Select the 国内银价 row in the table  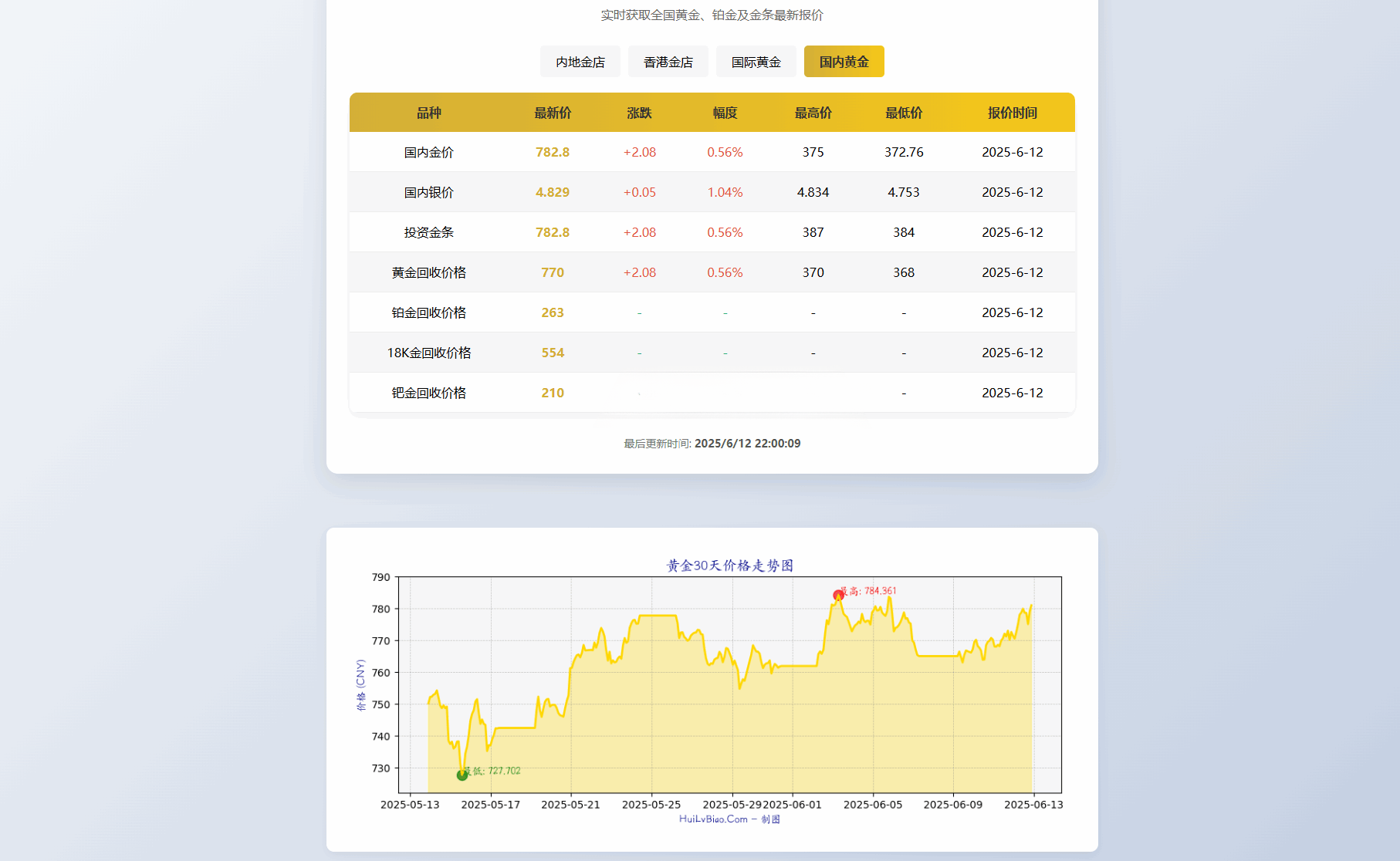coord(428,192)
